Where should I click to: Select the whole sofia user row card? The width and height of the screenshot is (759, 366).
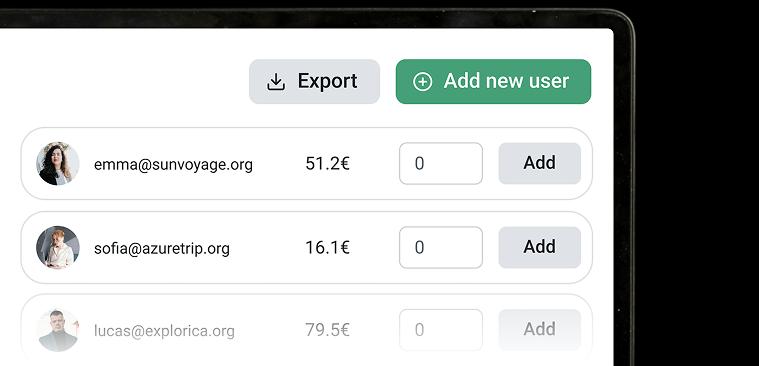pyautogui.click(x=306, y=247)
